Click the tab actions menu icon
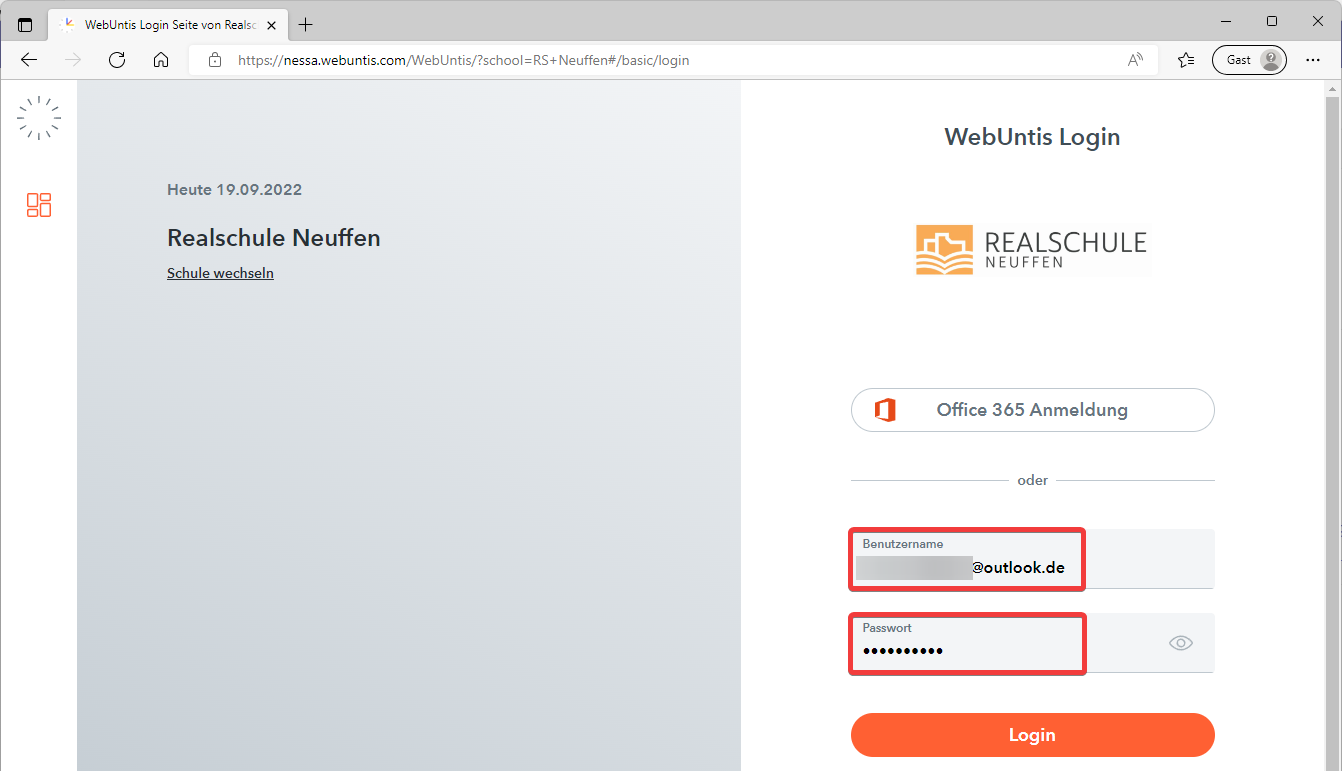This screenshot has height=771, width=1342. coord(25,24)
